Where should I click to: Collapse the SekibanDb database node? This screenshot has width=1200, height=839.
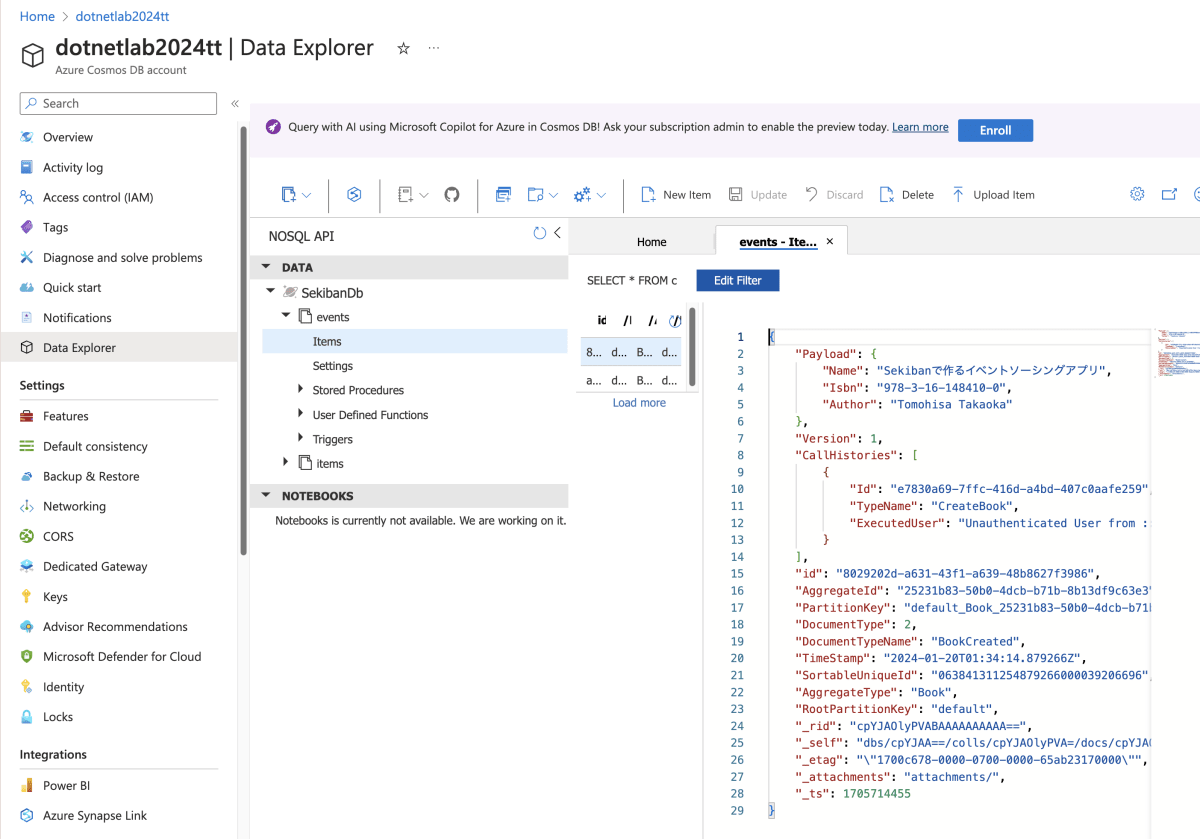[270, 292]
